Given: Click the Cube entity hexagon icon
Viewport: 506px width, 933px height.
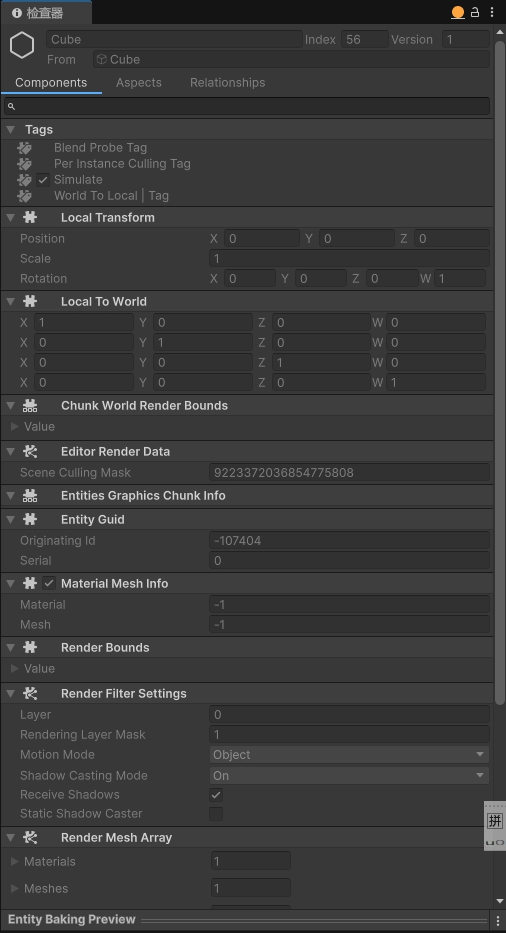Looking at the screenshot, I should click(x=22, y=46).
